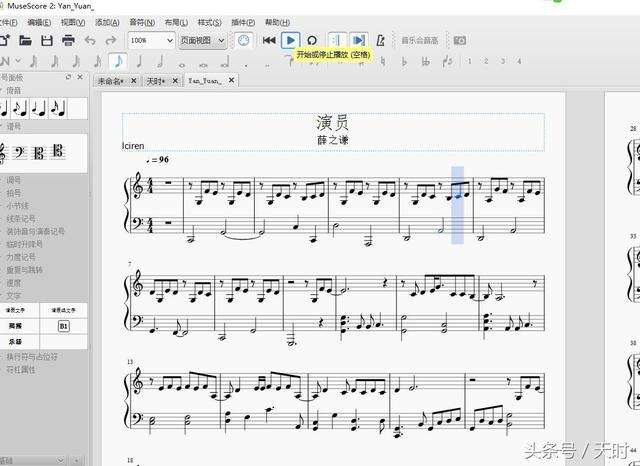Image resolution: width=640 pixels, height=466 pixels.
Task: Select the highlighted eighth note duration
Action: point(118,62)
